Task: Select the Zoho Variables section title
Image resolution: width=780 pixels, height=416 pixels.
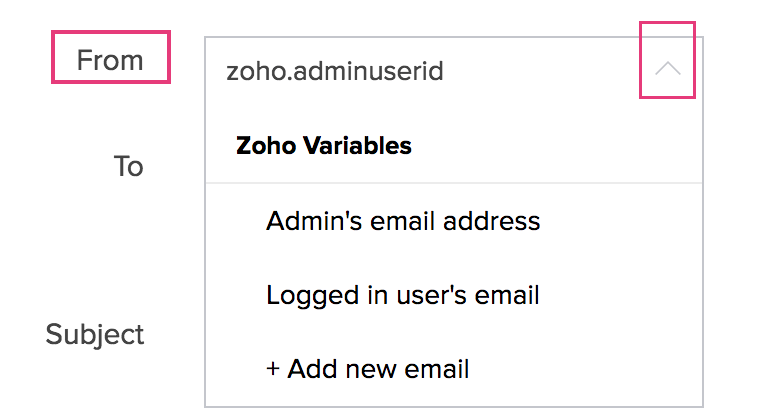Action: [324, 145]
